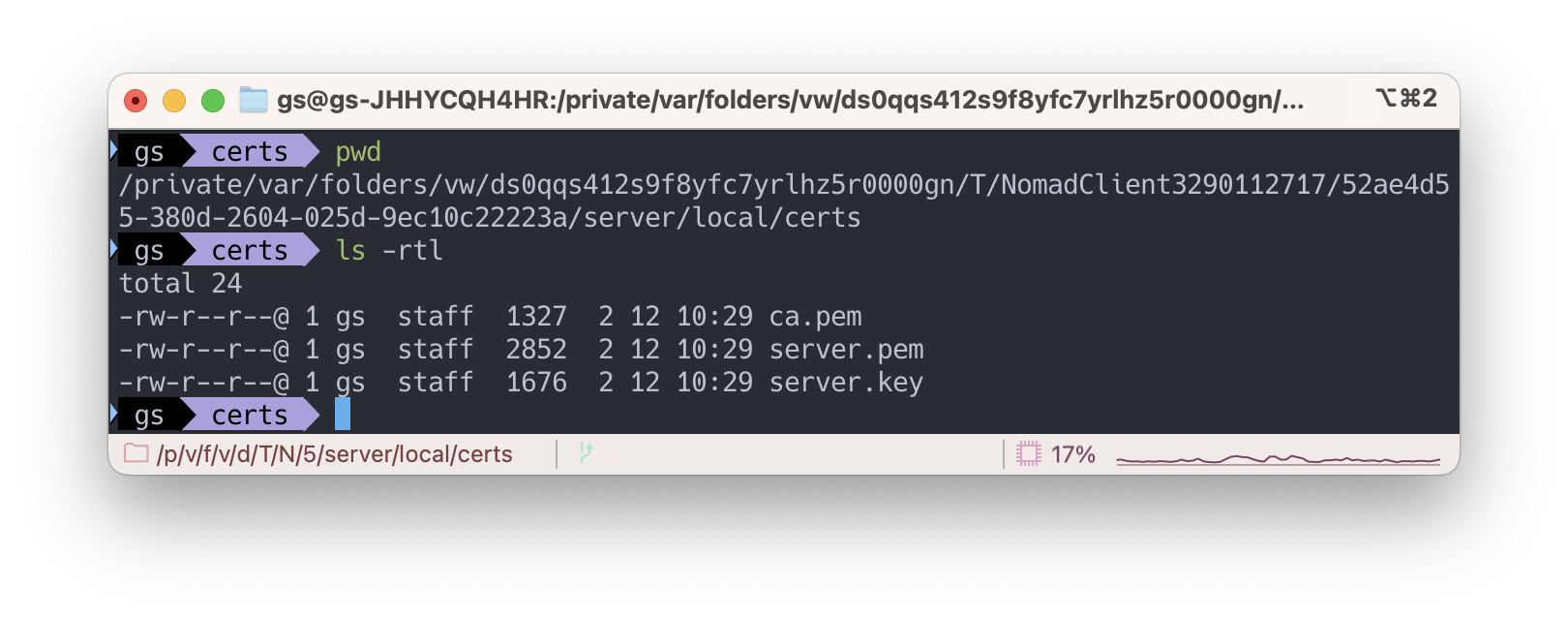Minimize the terminal with the yellow button
The height and width of the screenshot is (618, 1568).
pyautogui.click(x=174, y=101)
